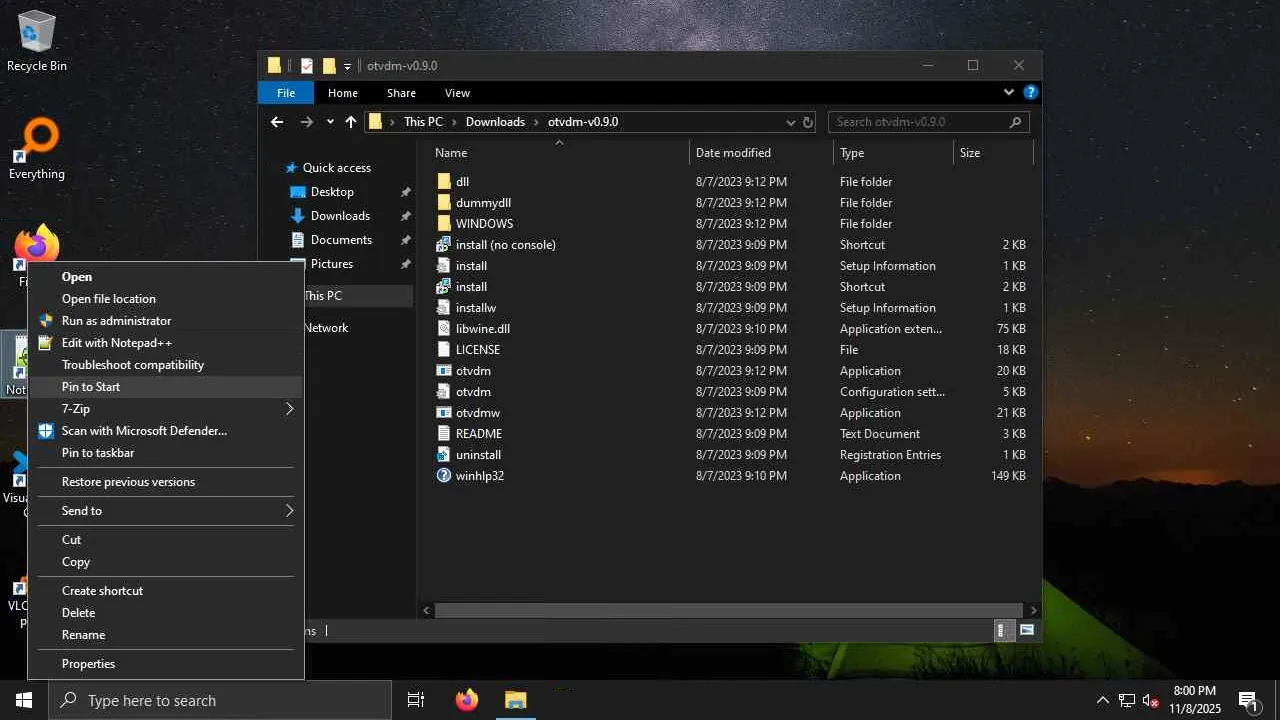Choose Properties in the context menu
The width and height of the screenshot is (1280, 720).
click(88, 664)
